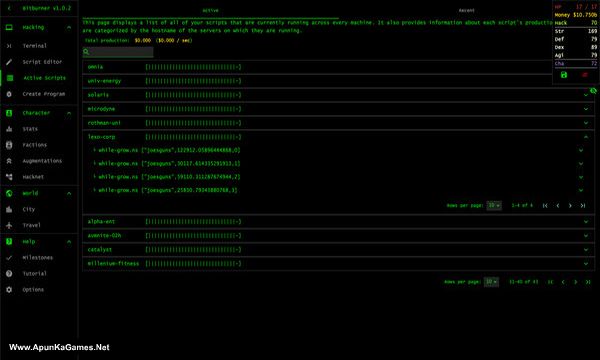
Task: Go to the previous page of lexo-corp scripts
Action: click(x=558, y=206)
